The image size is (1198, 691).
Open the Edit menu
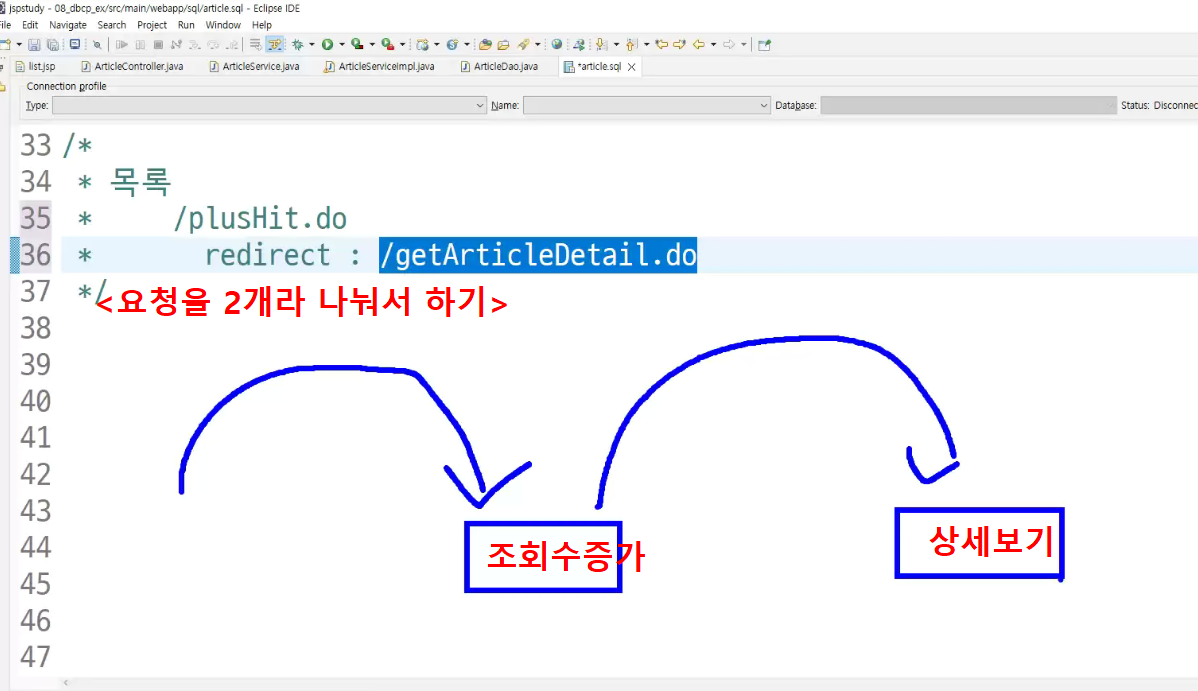click(31, 25)
